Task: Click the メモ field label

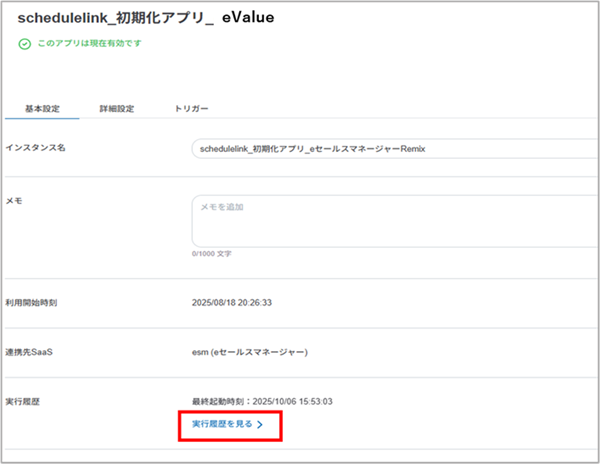Action: [x=14, y=200]
